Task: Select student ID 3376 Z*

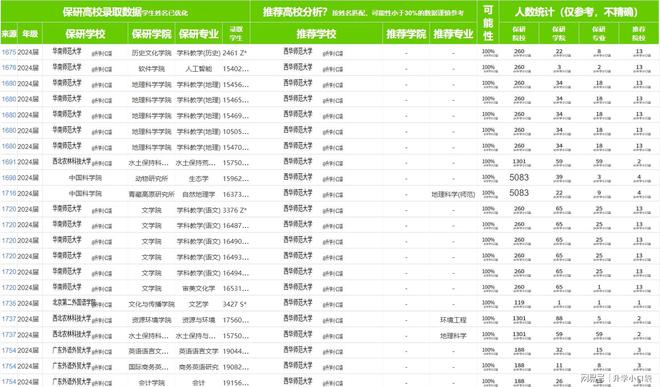Action: coord(235,210)
